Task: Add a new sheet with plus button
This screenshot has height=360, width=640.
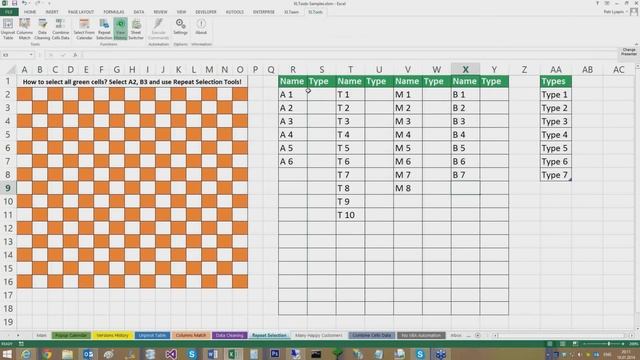Action: 477,336
